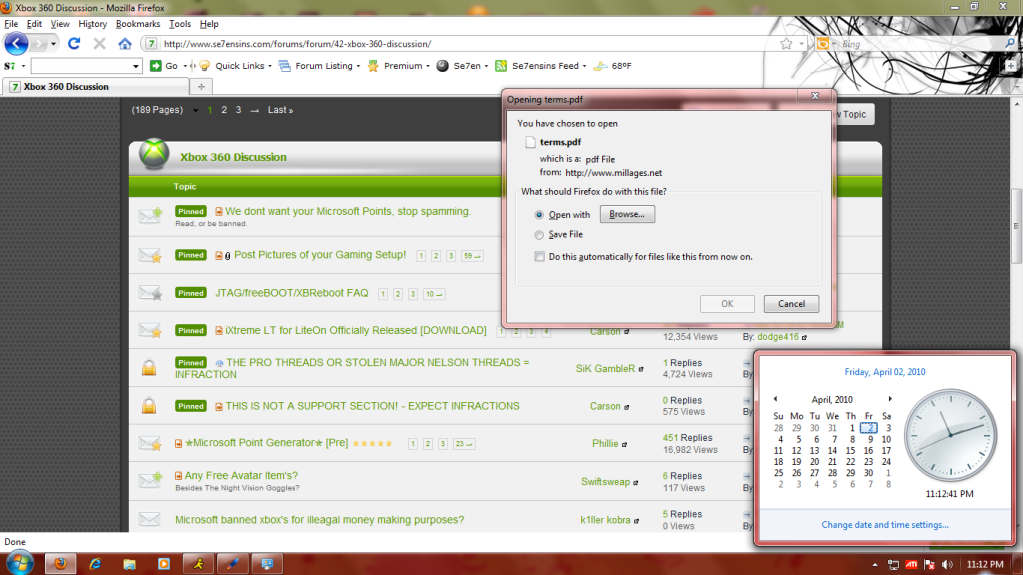Expand the Quick Links dropdown arrow
This screenshot has width=1023, height=575.
click(270, 66)
